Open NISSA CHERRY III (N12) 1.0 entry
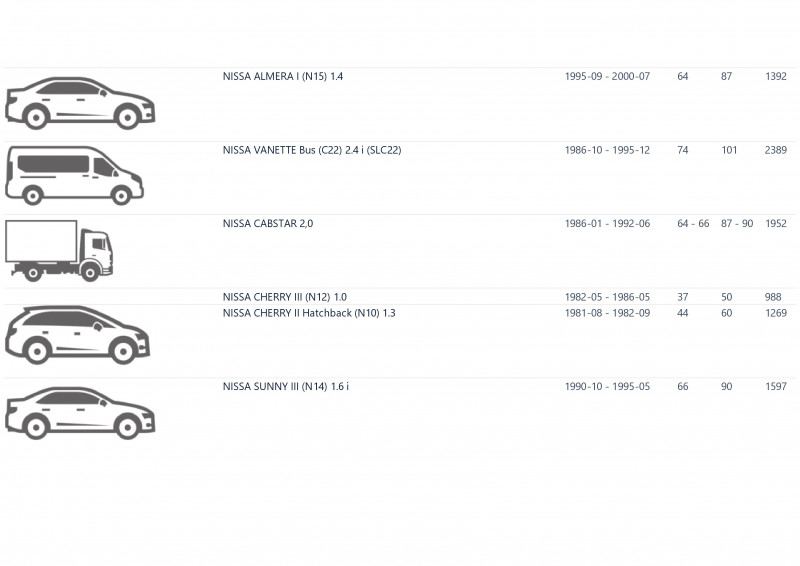 285,297
